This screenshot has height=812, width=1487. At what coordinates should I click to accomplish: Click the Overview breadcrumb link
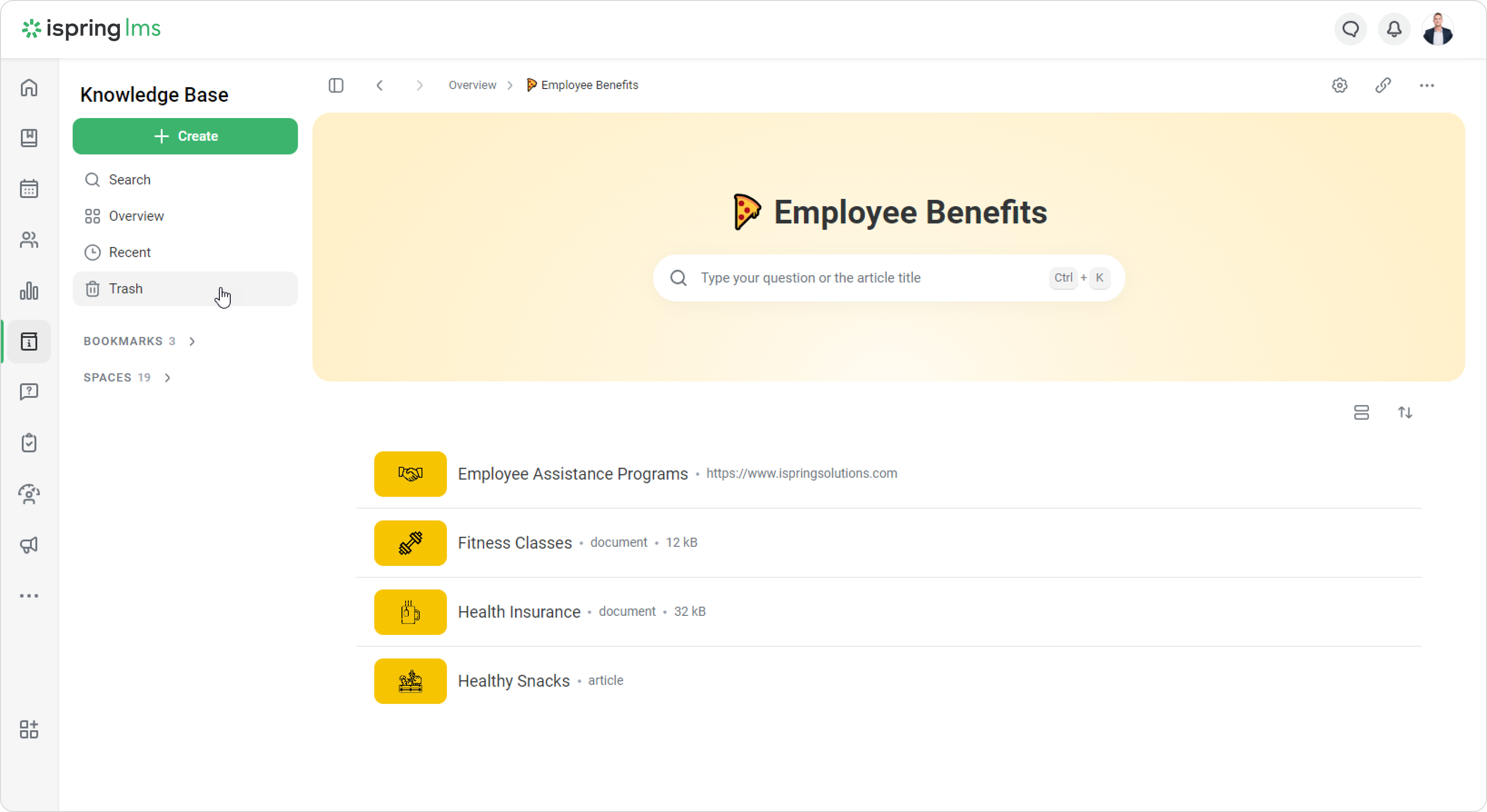pyautogui.click(x=472, y=85)
